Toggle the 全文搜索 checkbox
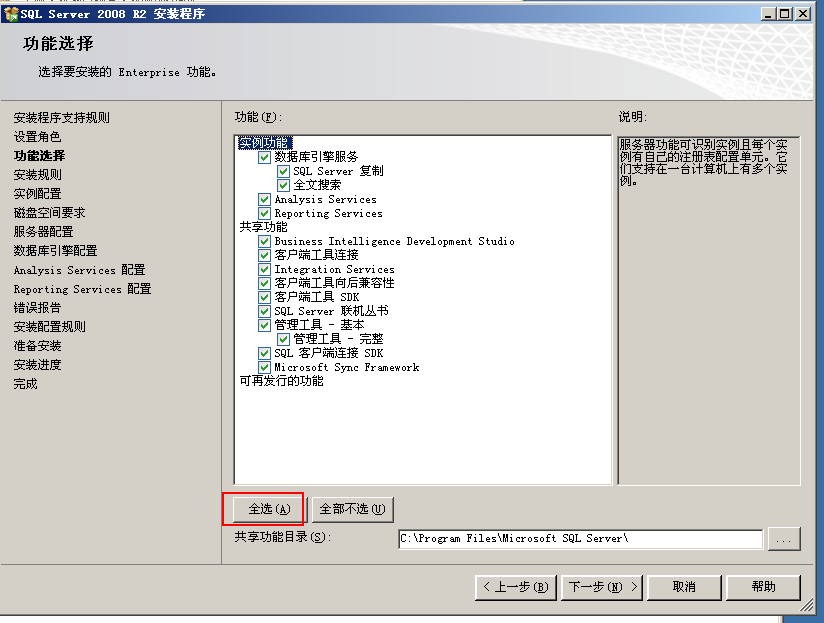This screenshot has height=623, width=824. coord(283,185)
